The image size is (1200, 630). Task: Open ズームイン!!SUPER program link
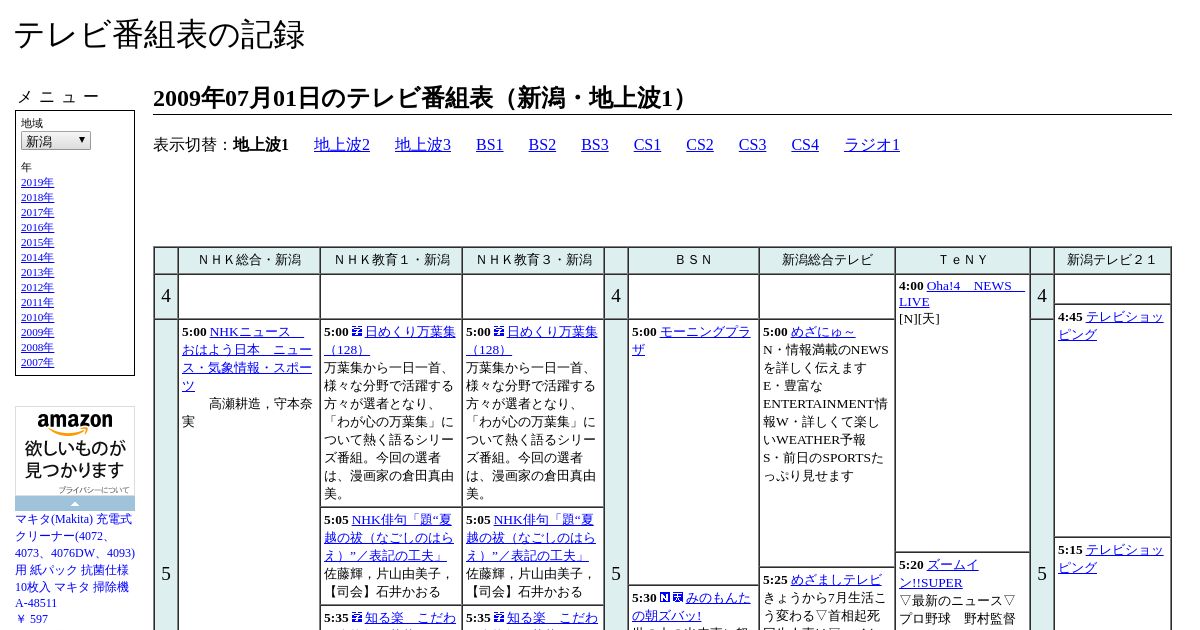pos(939,573)
